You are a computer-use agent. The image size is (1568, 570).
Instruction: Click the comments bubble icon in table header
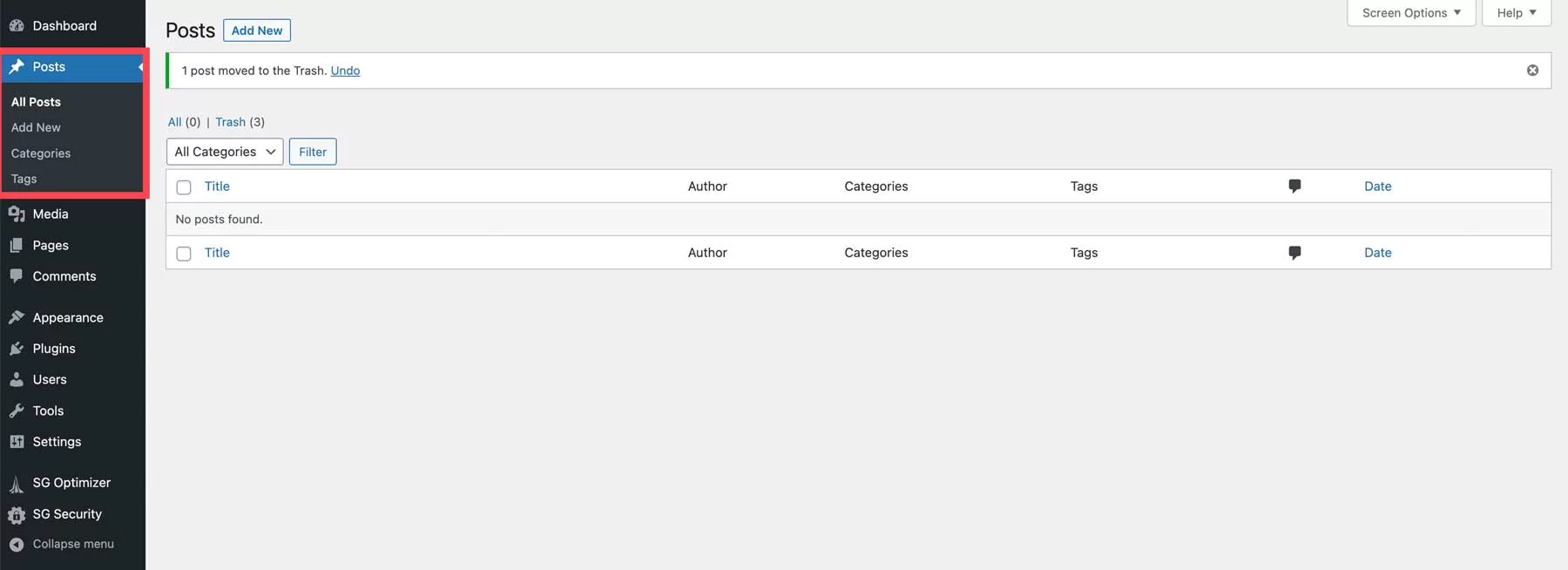(1294, 187)
